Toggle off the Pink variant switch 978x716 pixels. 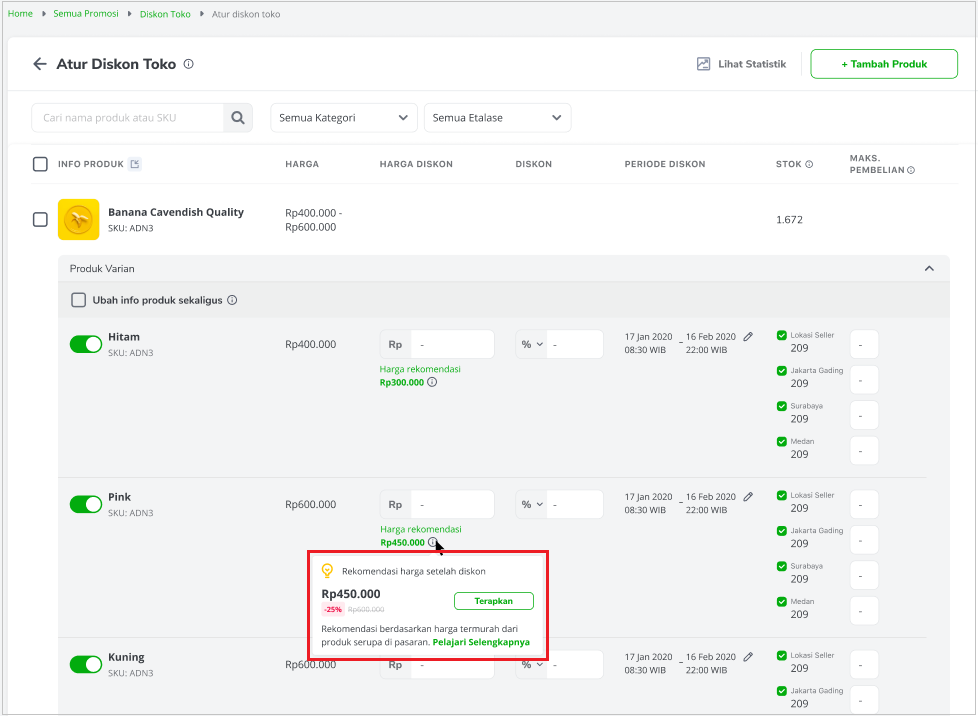point(85,504)
